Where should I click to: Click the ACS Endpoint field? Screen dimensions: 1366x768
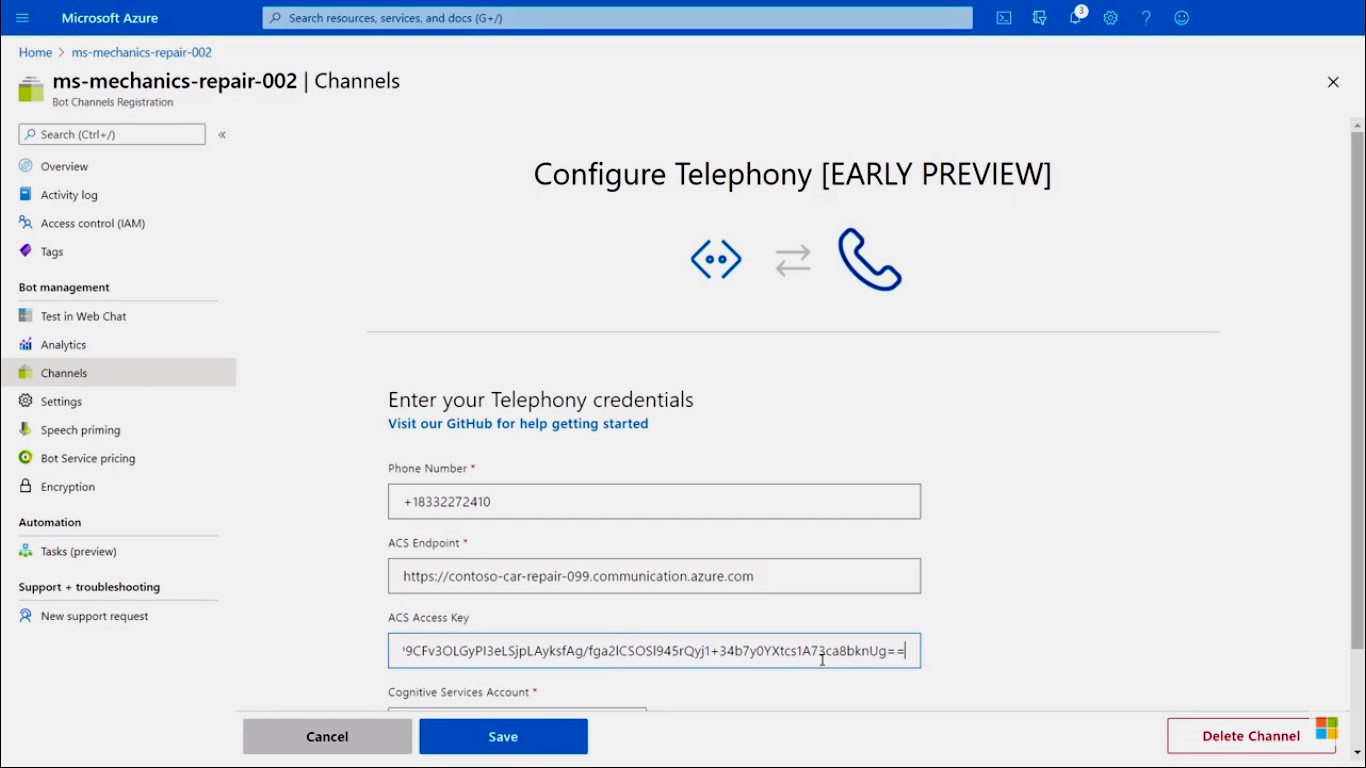654,576
